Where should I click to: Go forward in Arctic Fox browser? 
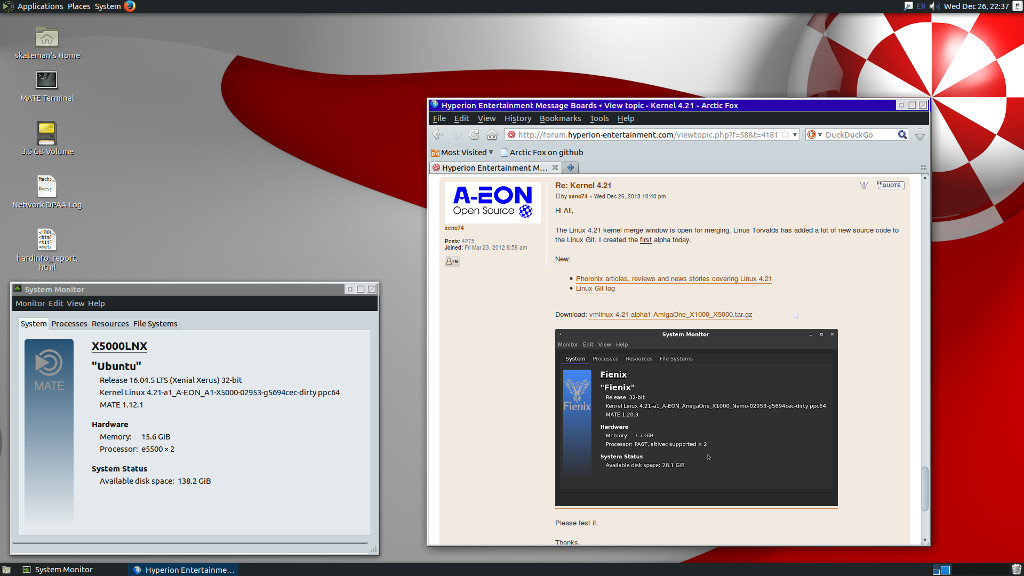pos(456,135)
